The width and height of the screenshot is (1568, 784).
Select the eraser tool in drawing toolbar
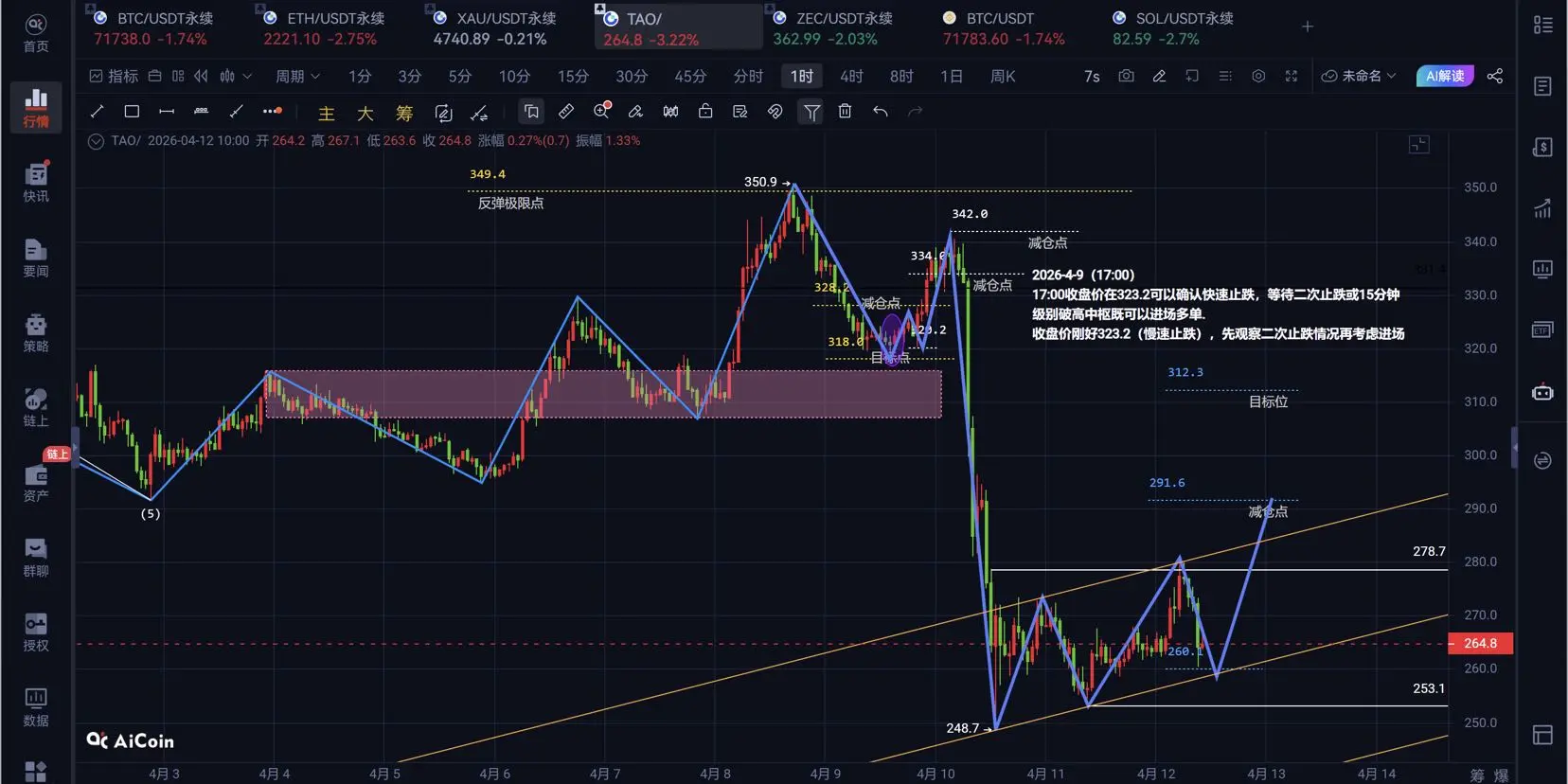635,112
